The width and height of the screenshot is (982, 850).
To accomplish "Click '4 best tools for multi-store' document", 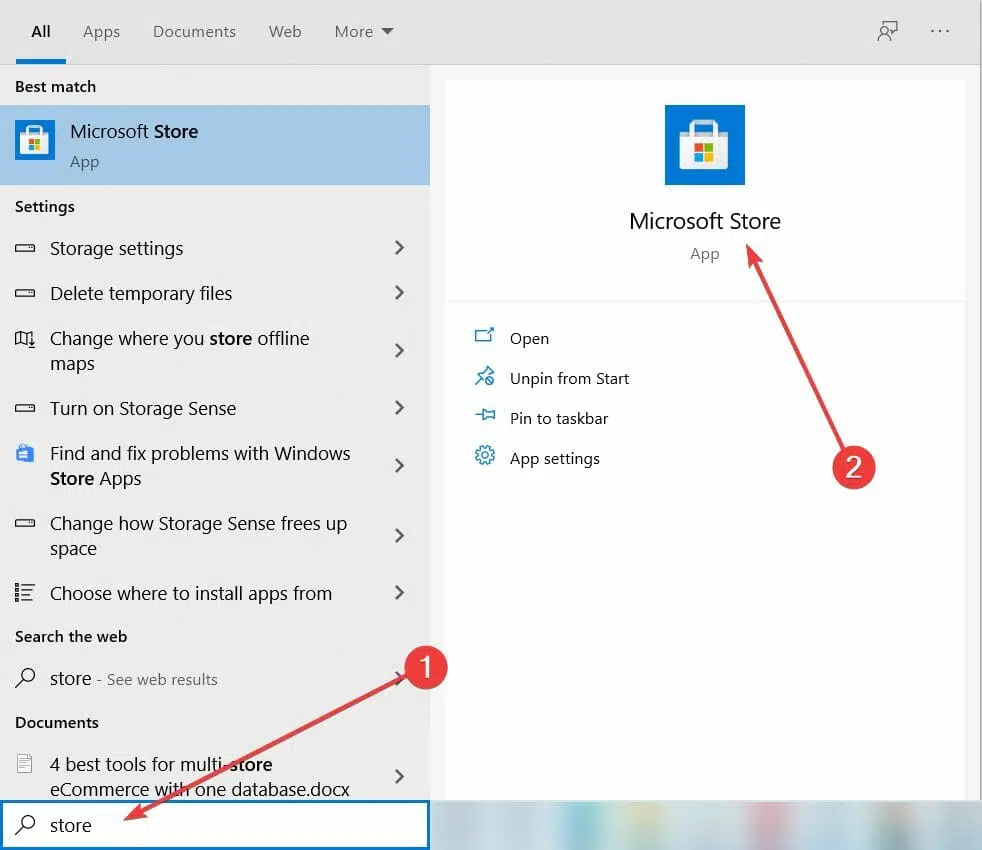I will [x=199, y=777].
